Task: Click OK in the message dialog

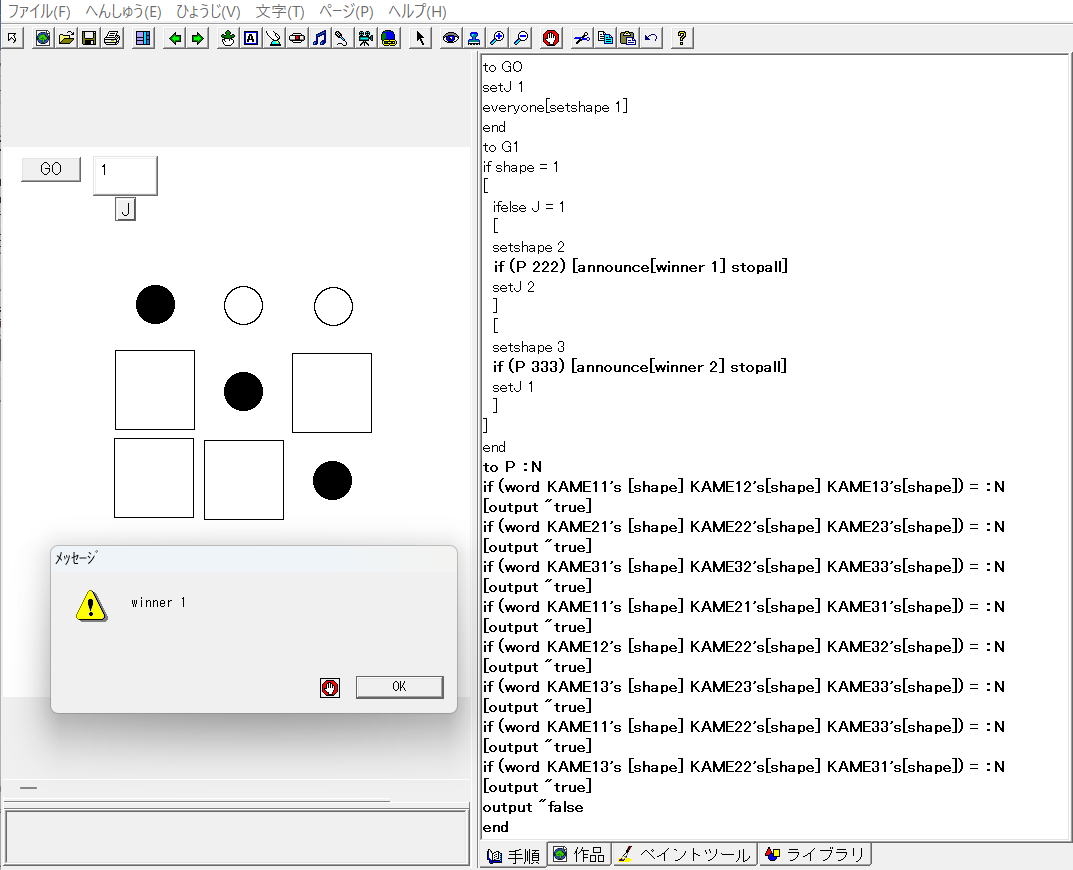Action: (x=400, y=687)
